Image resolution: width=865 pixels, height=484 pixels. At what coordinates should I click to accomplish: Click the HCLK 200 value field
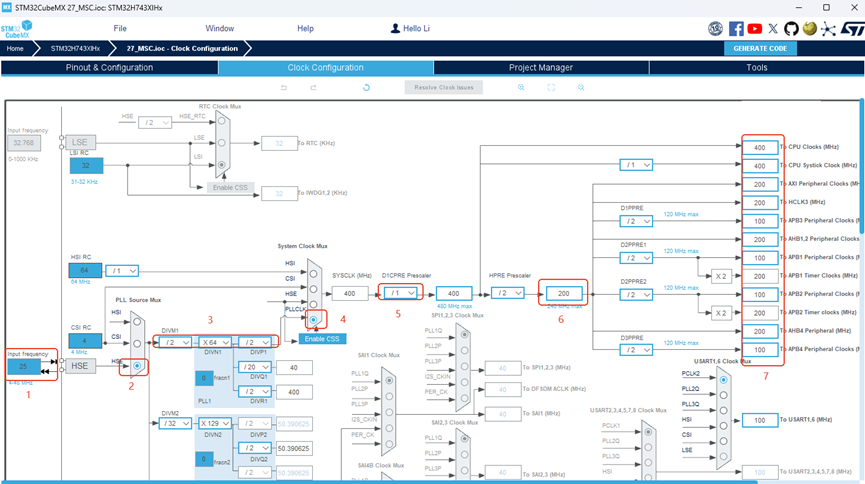pos(563,293)
